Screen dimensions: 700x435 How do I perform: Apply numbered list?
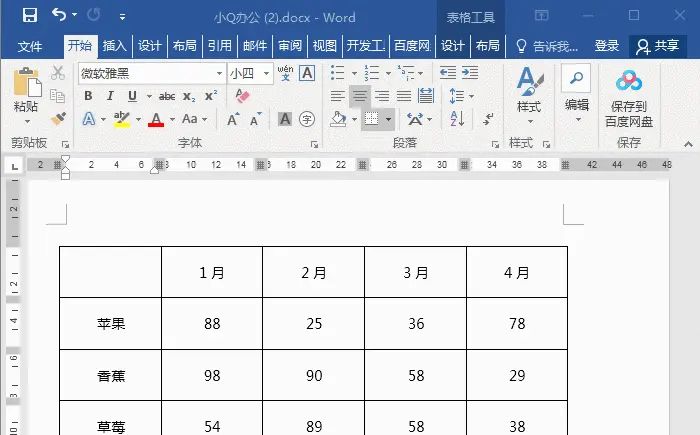point(371,73)
